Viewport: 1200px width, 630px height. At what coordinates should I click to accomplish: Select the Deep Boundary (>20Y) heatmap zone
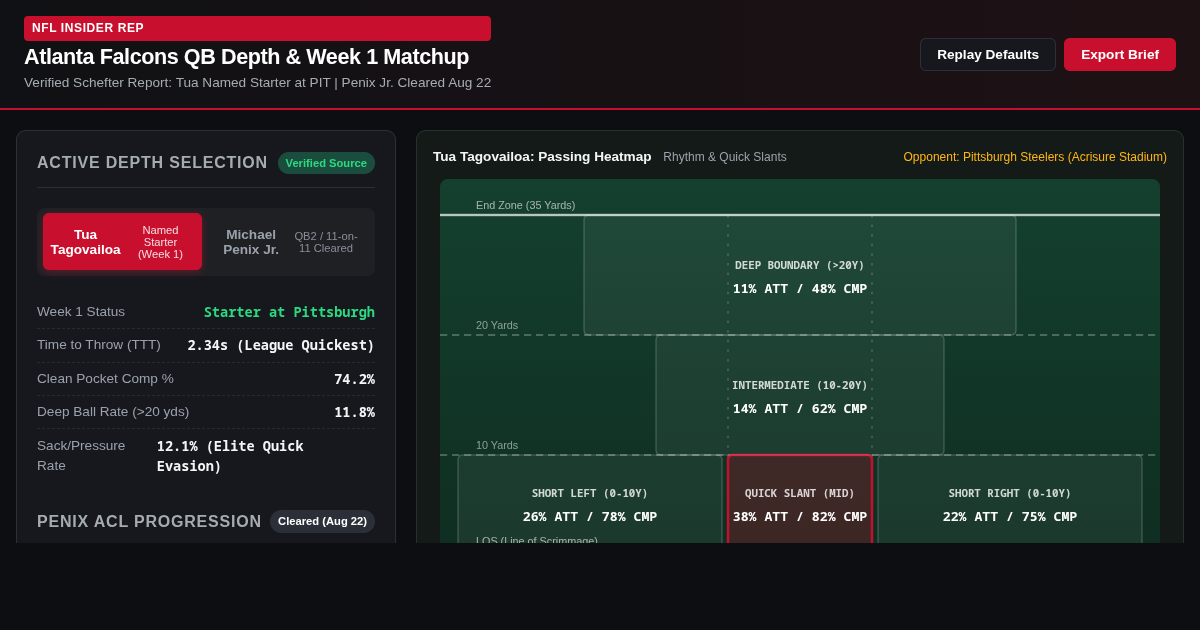click(x=800, y=275)
